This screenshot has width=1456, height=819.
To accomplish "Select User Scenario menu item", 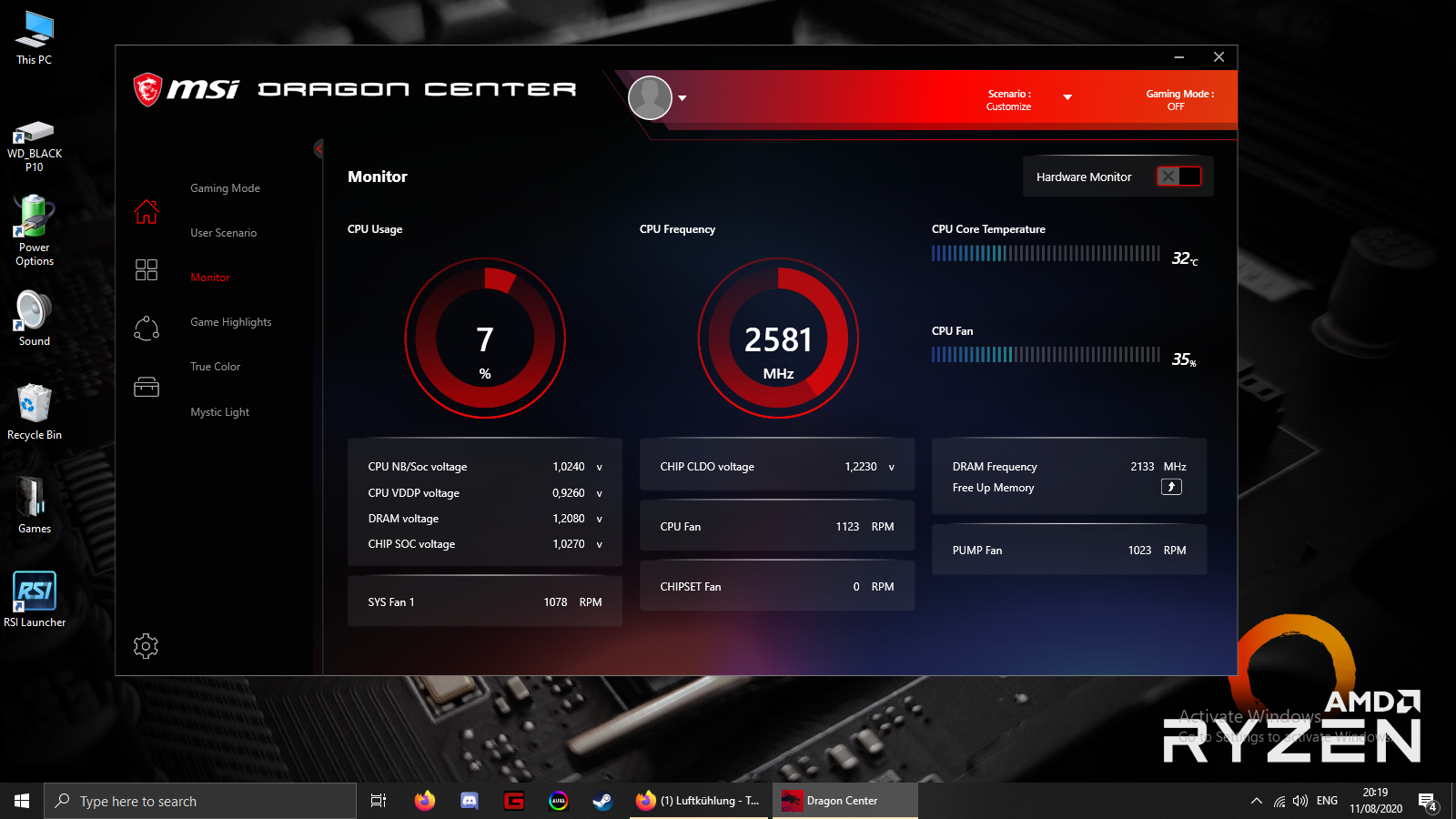I will point(223,233).
